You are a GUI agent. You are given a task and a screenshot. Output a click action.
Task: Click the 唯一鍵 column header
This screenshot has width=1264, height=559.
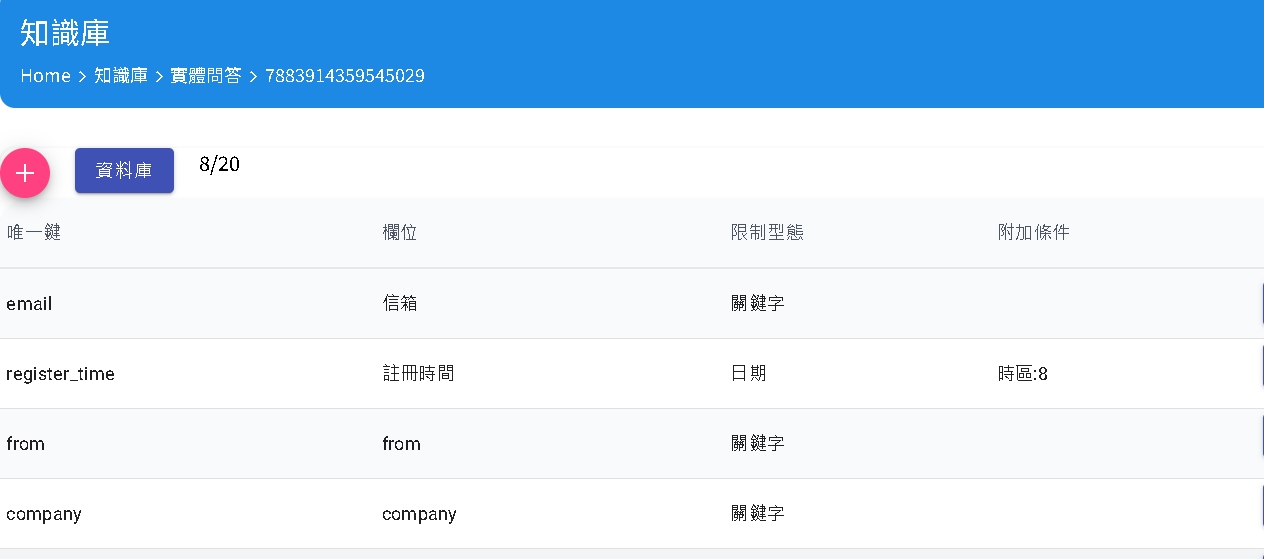tap(34, 232)
